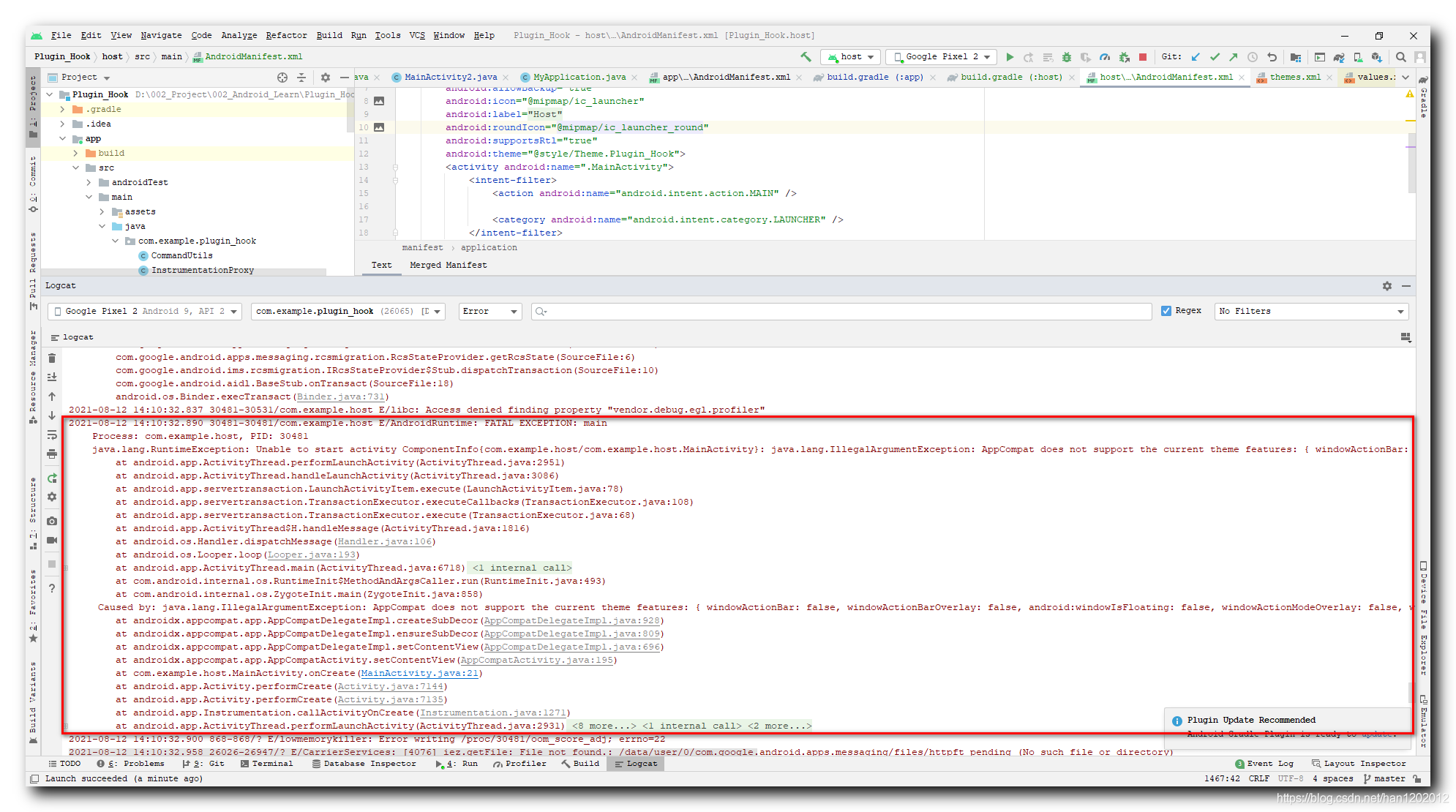Attach debugger to Android process icon
The width and height of the screenshot is (1456, 812).
[x=1125, y=57]
